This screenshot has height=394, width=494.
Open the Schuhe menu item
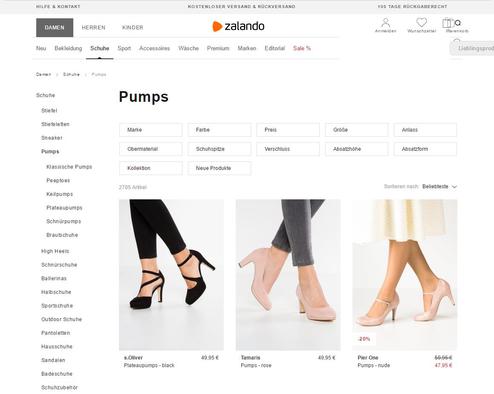[100, 48]
